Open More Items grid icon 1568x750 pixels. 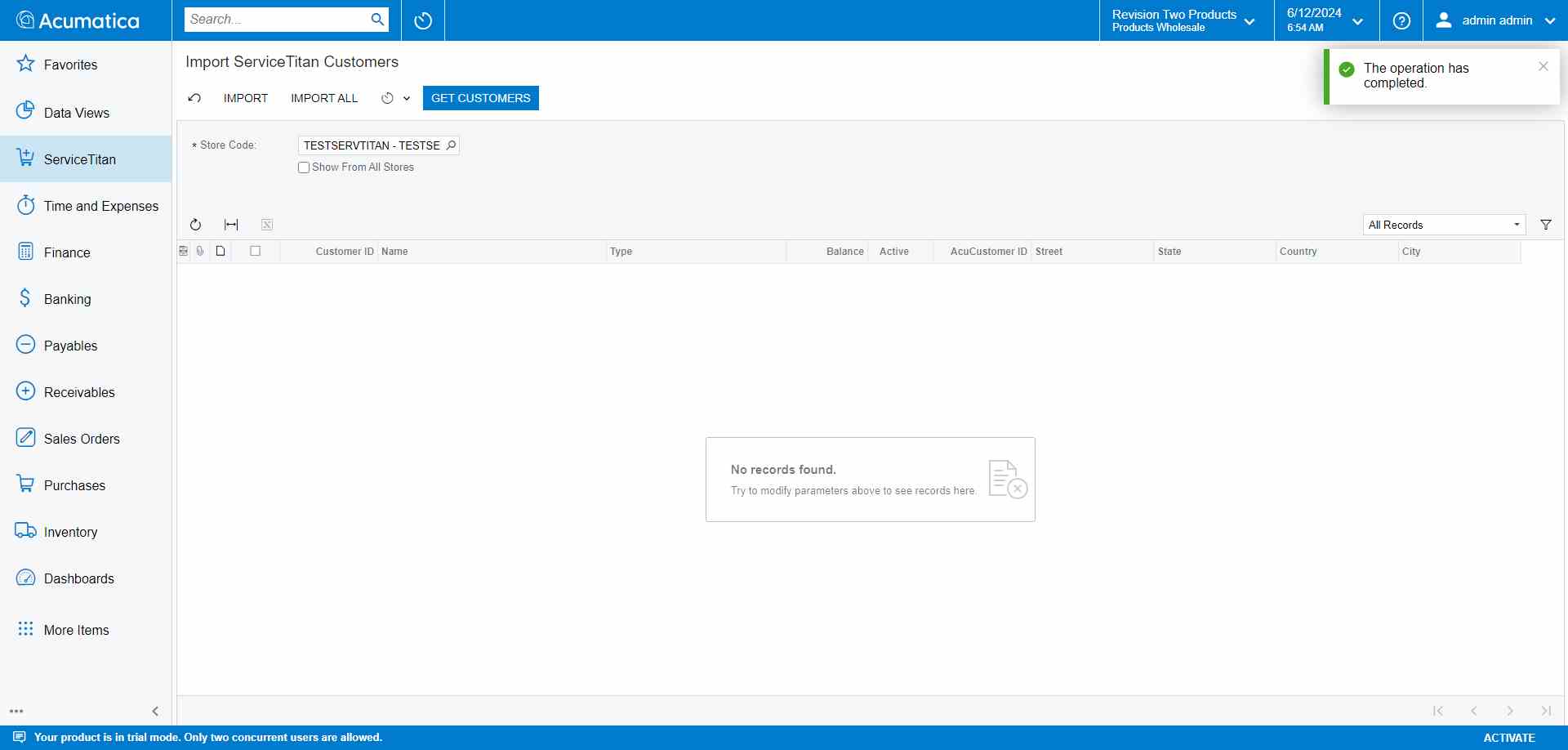pos(26,629)
